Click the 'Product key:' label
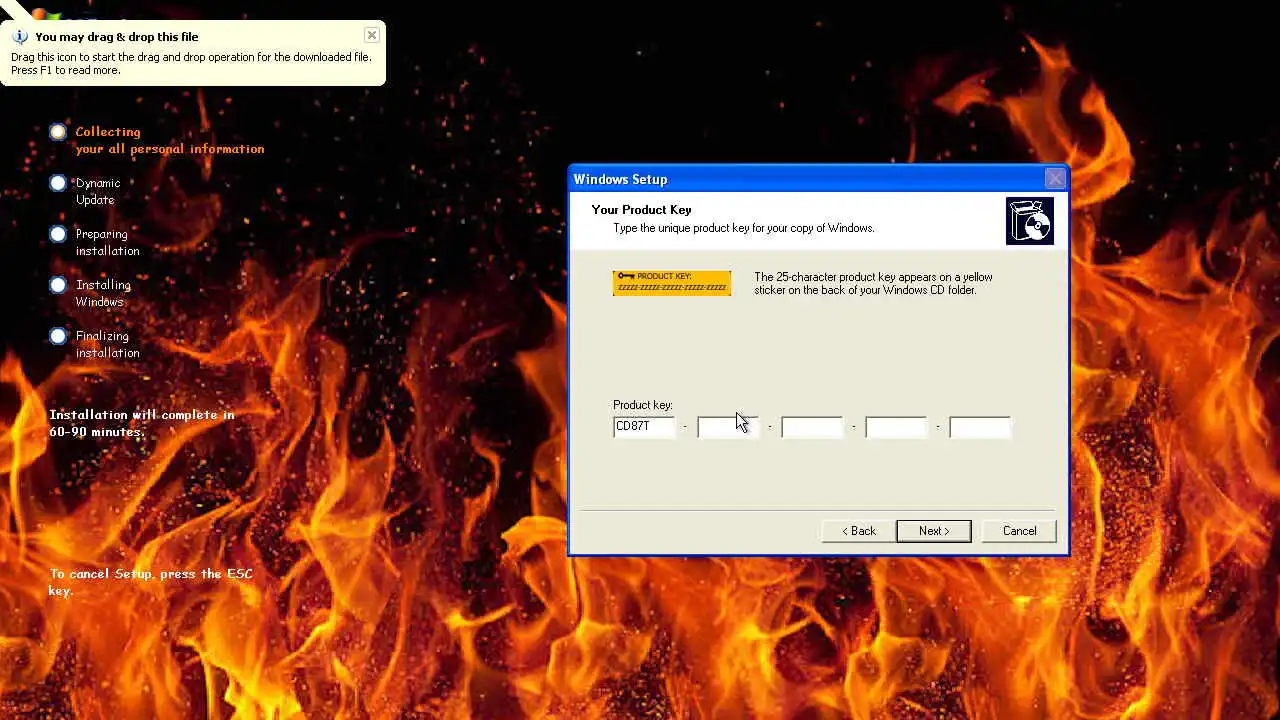1280x720 pixels. 643,405
